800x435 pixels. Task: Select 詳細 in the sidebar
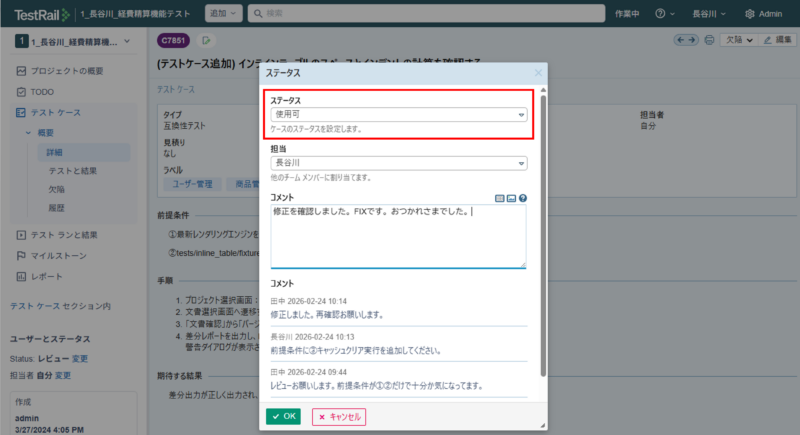click(x=84, y=152)
